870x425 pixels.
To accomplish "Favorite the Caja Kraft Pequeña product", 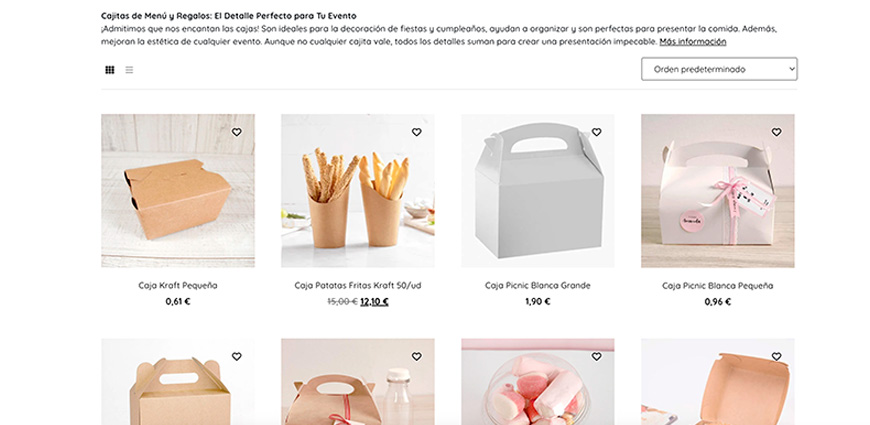I will pos(236,132).
